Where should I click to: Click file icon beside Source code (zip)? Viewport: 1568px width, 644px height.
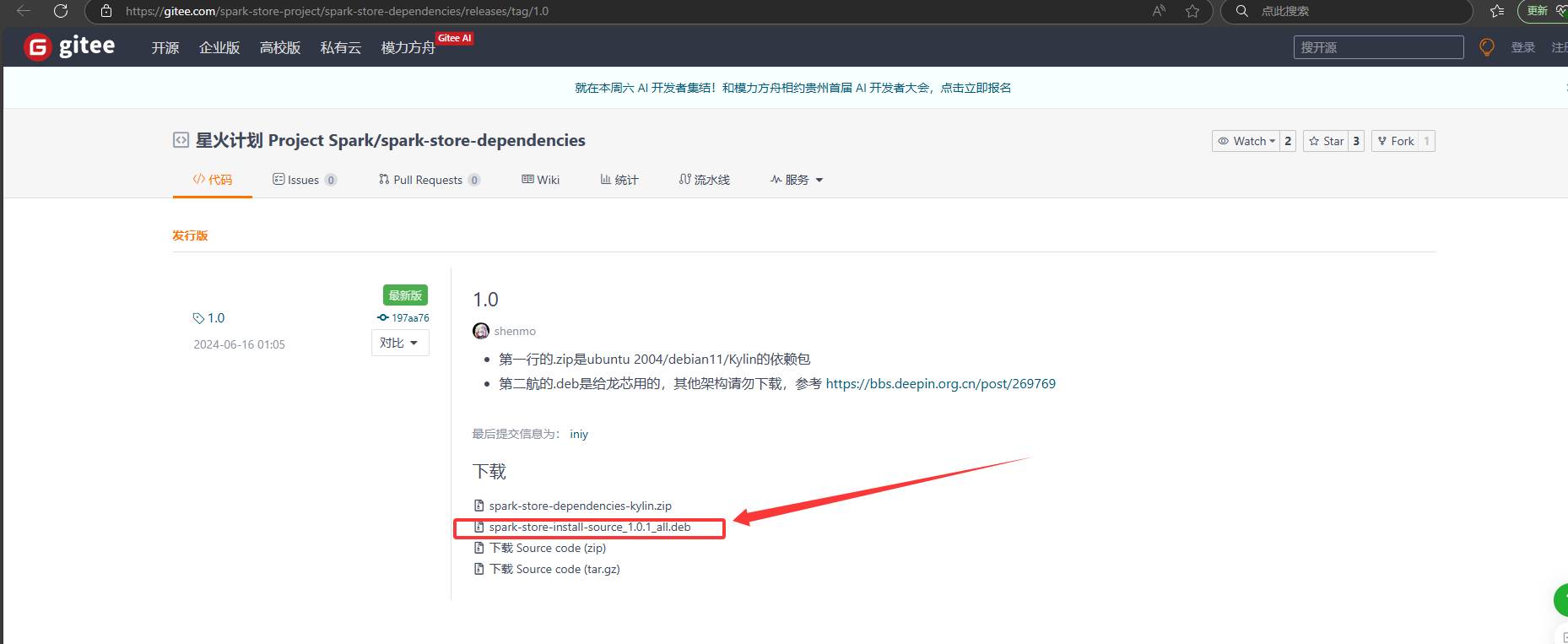[479, 548]
